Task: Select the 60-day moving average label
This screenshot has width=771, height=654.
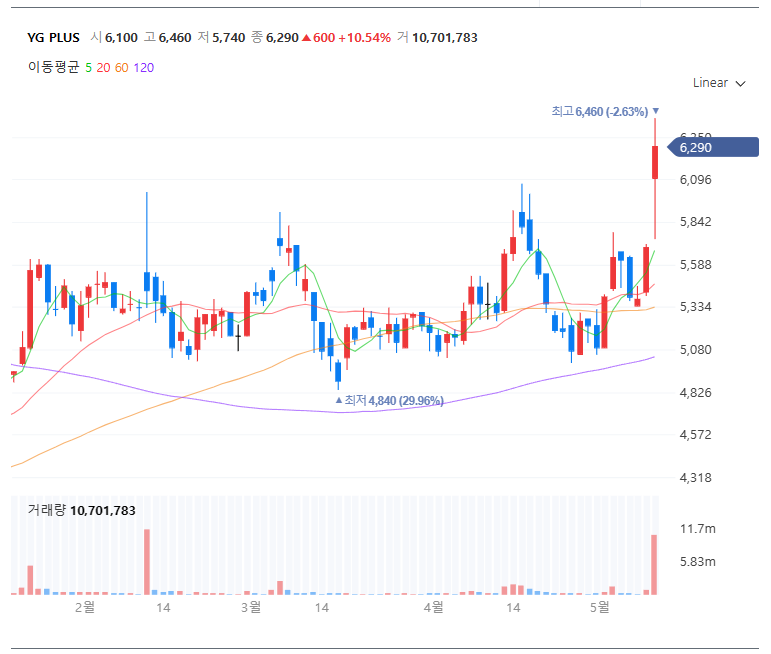Action: pos(121,68)
